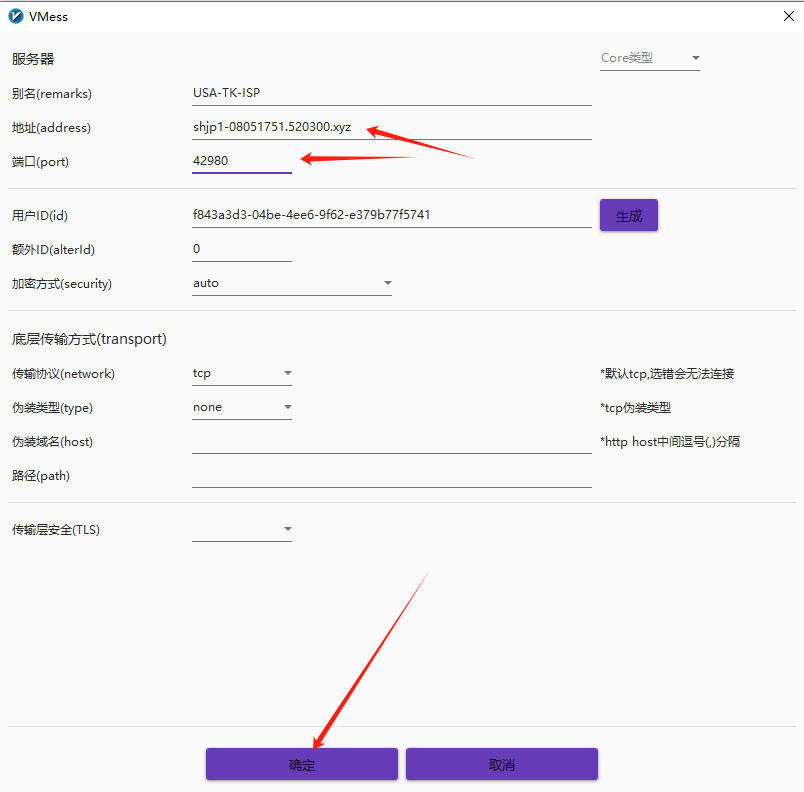Viewport: 804px width, 792px height.
Task: Click 取消 to discard changes
Action: point(501,763)
